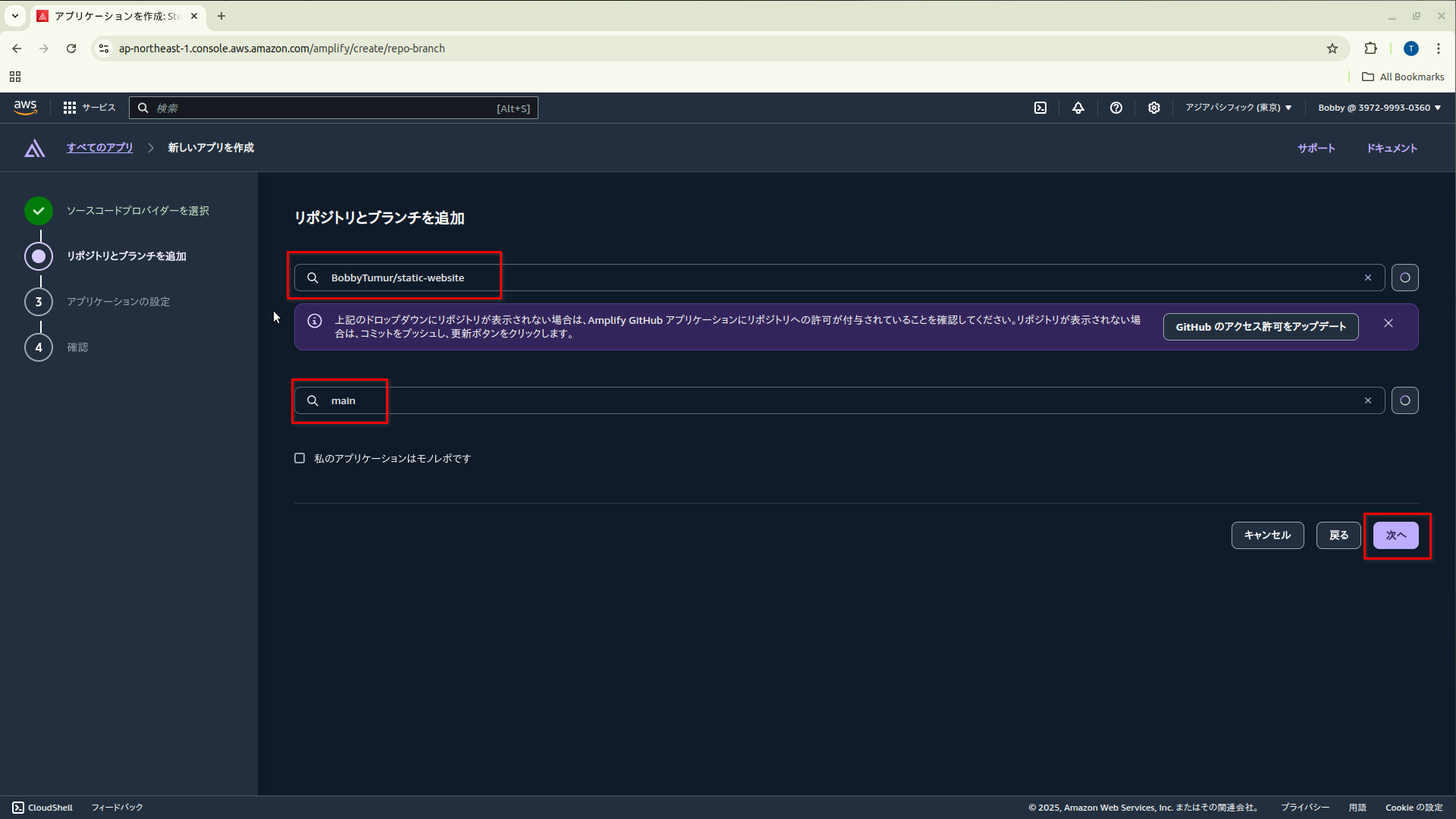Click the 次へ button
The image size is (1456, 819).
[1395, 535]
